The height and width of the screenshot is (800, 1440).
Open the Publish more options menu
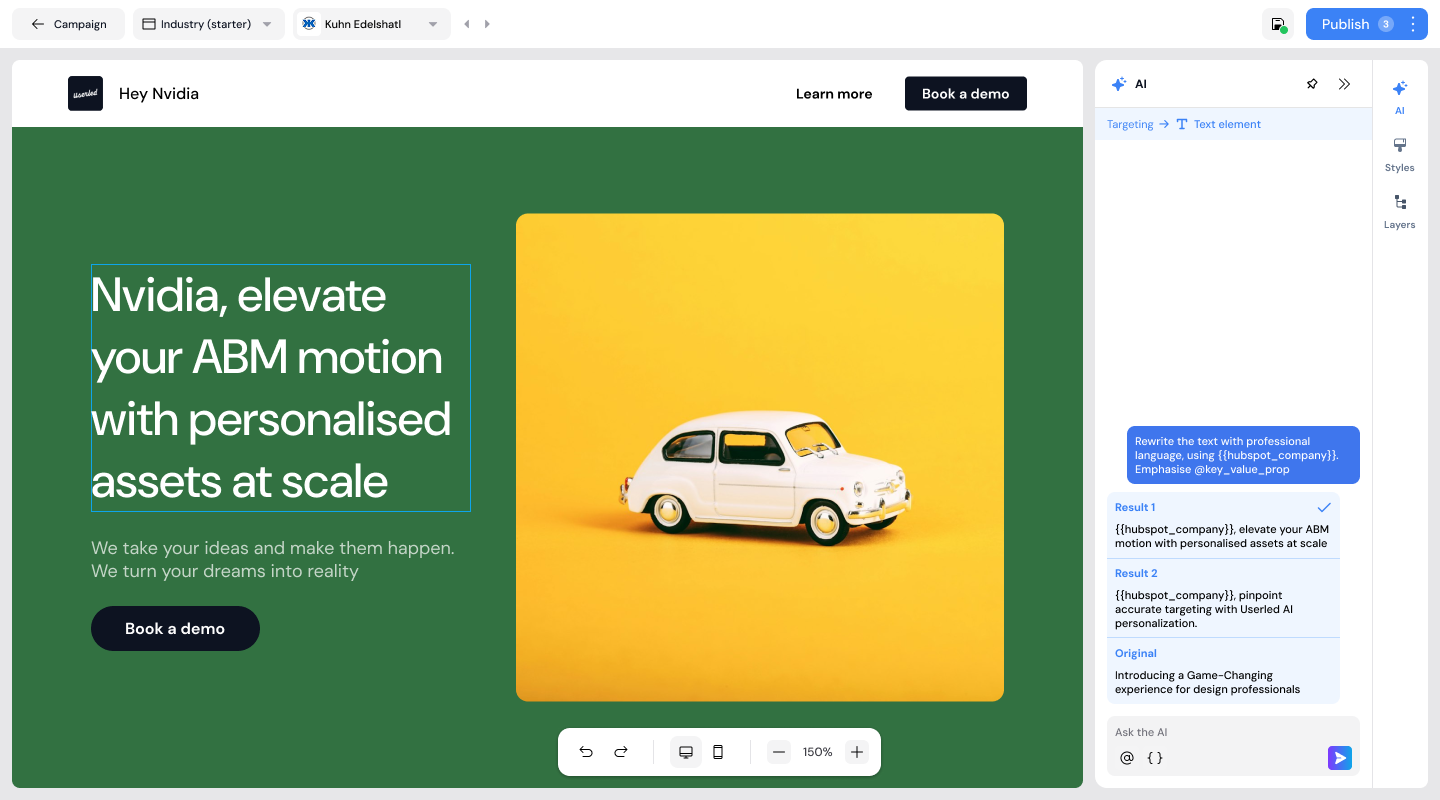[x=1413, y=24]
